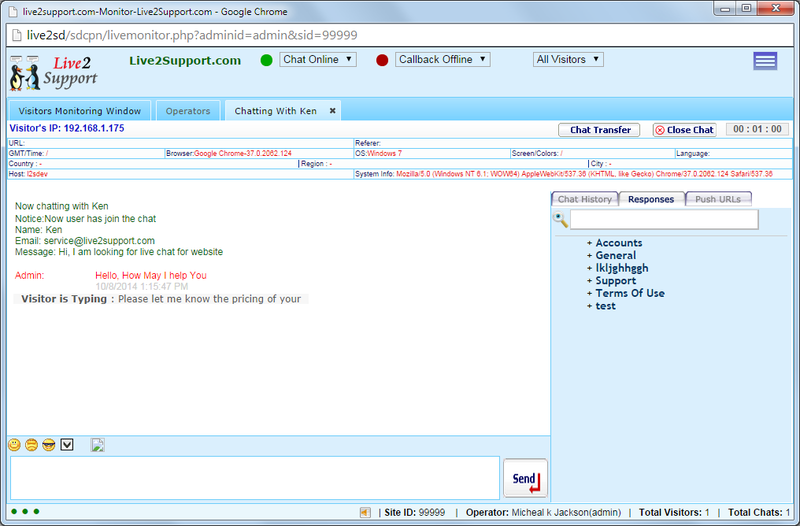Click the green Chat Online status dot

coord(266,60)
